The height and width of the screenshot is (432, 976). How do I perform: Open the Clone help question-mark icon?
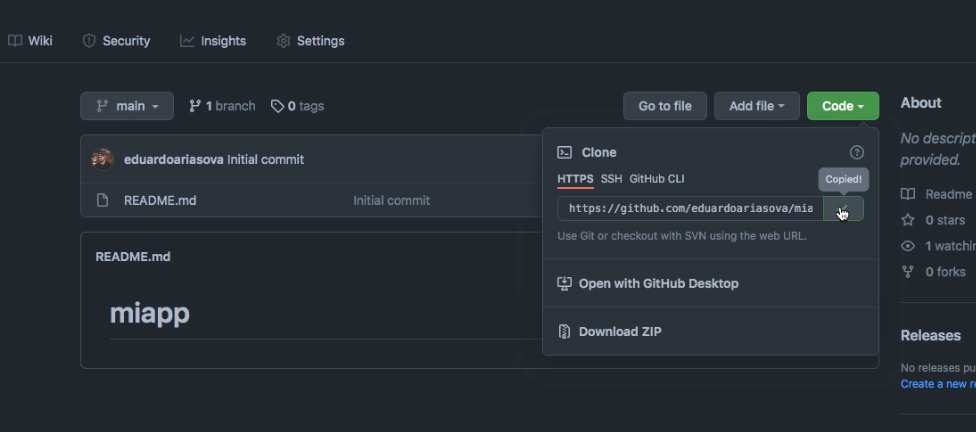(856, 153)
